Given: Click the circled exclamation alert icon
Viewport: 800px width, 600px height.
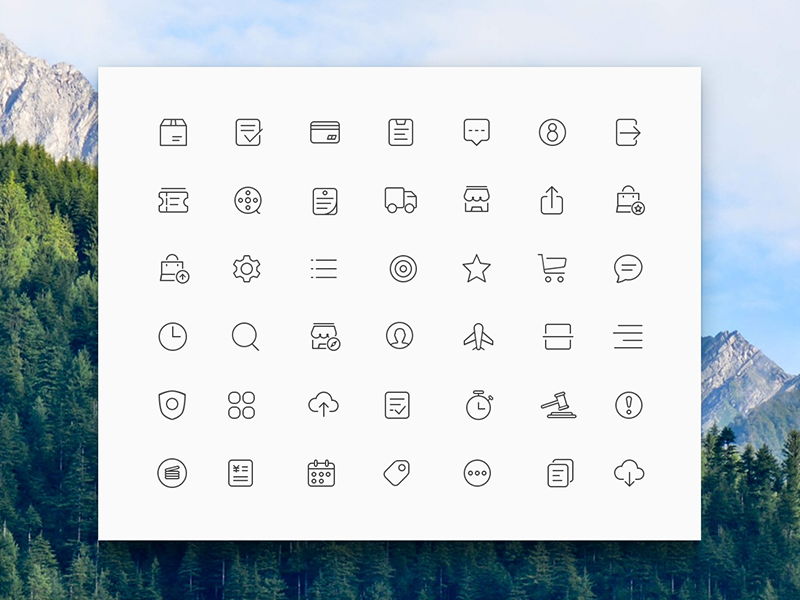Looking at the screenshot, I should (629, 405).
